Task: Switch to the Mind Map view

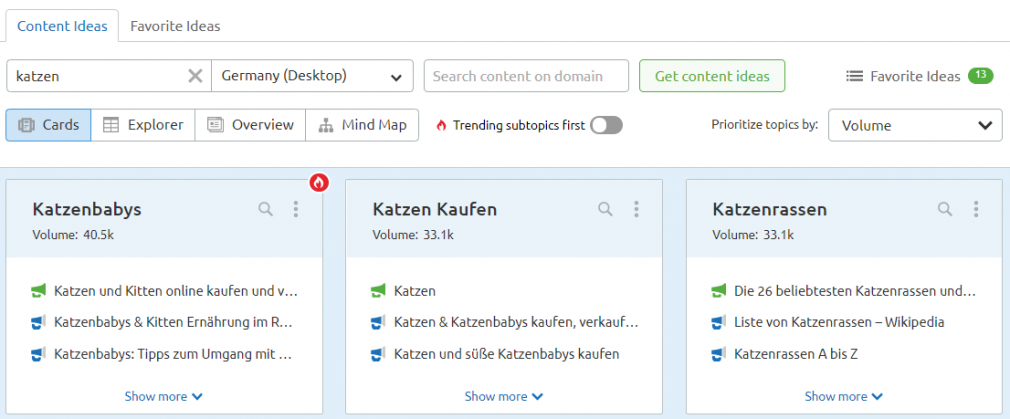Action: [362, 125]
